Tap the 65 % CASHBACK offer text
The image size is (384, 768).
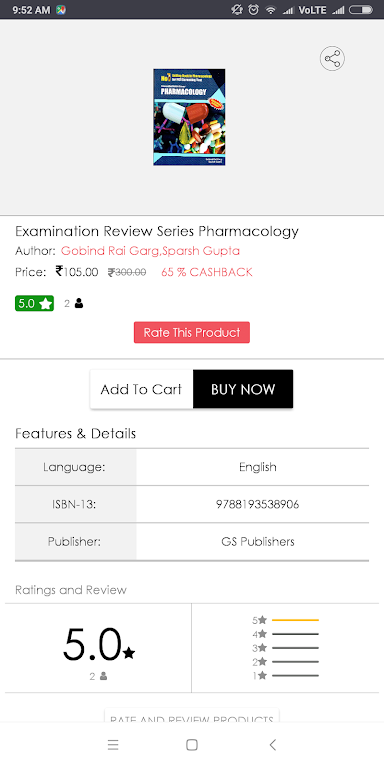pos(207,272)
